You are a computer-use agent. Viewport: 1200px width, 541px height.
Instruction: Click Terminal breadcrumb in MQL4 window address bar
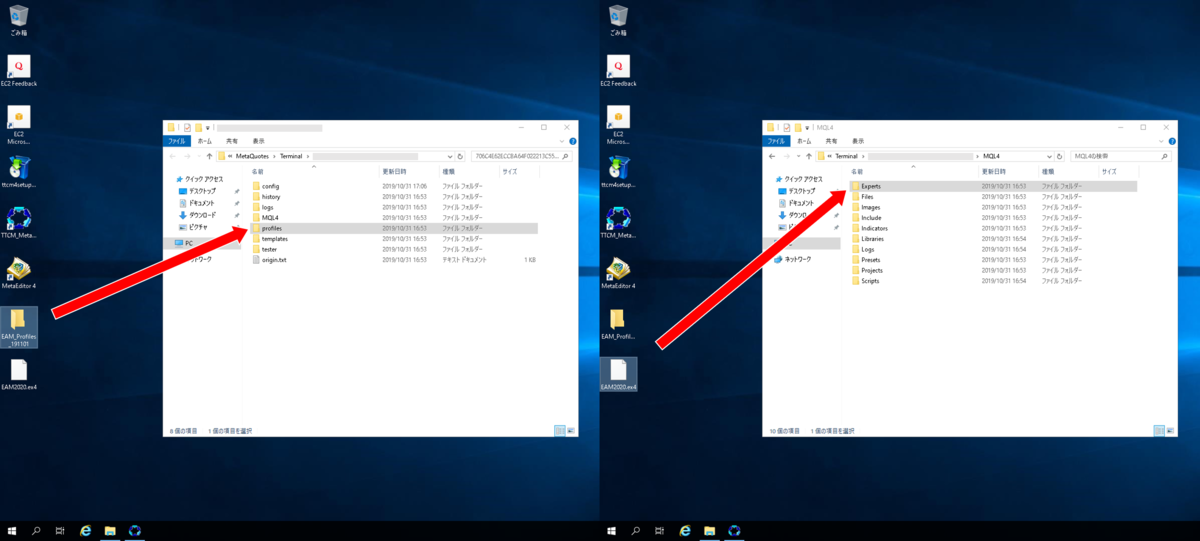click(846, 157)
